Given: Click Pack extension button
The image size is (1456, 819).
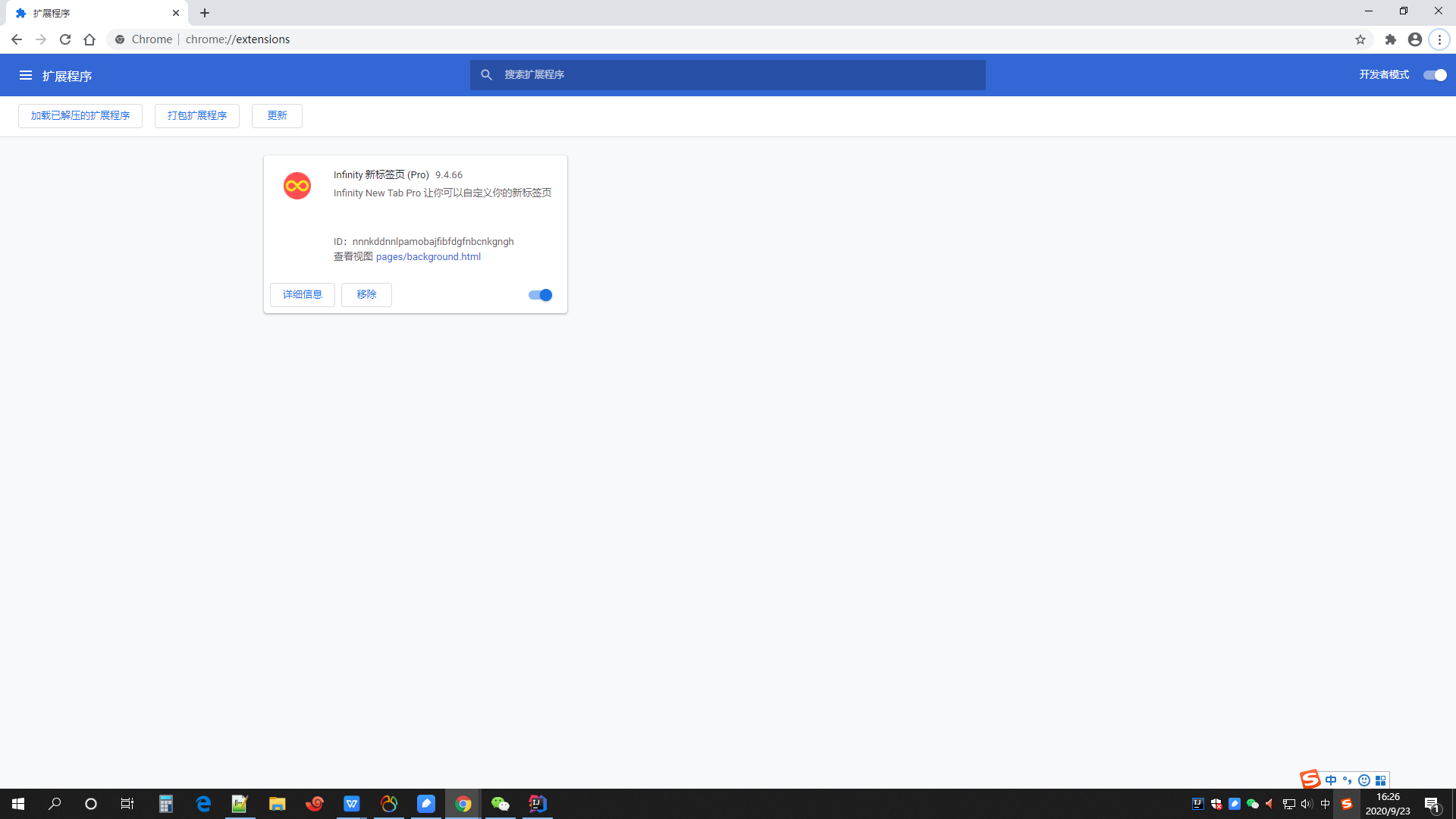Looking at the screenshot, I should [197, 115].
